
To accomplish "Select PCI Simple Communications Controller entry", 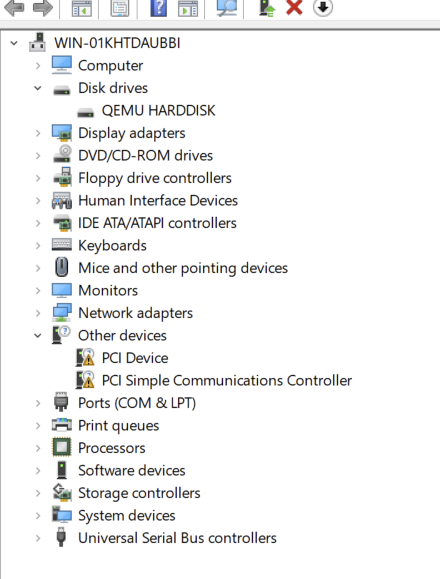I will (x=227, y=380).
